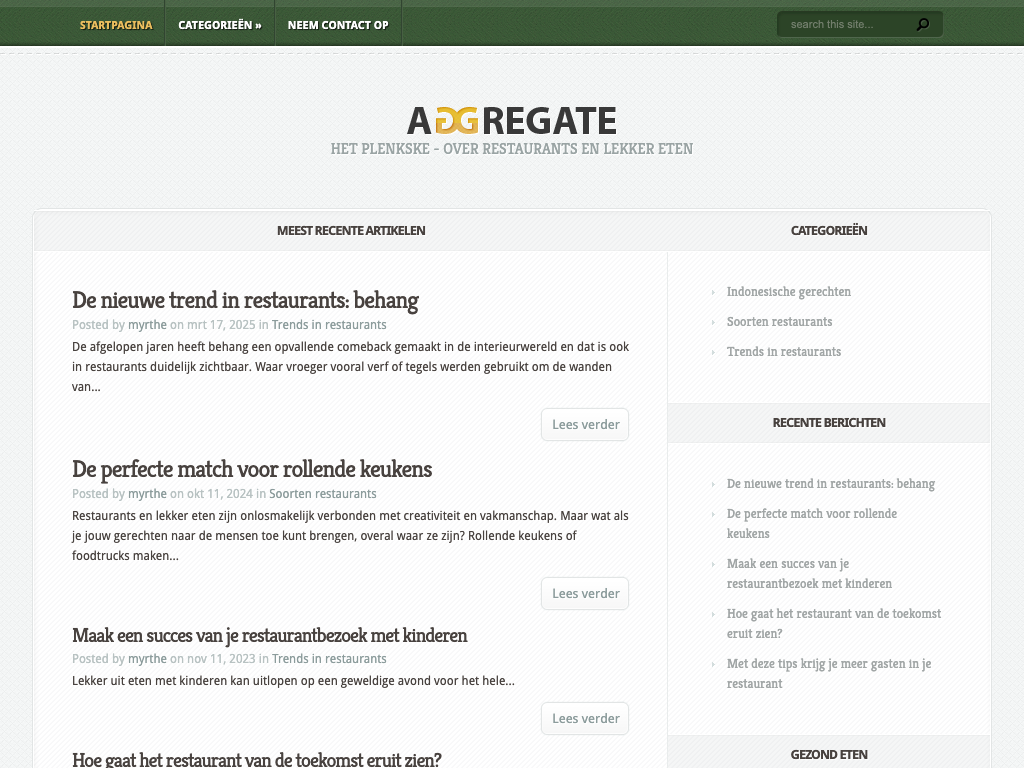Open article title 'De perfecte match voor rollende keukens'
This screenshot has width=1024, height=768.
point(252,469)
